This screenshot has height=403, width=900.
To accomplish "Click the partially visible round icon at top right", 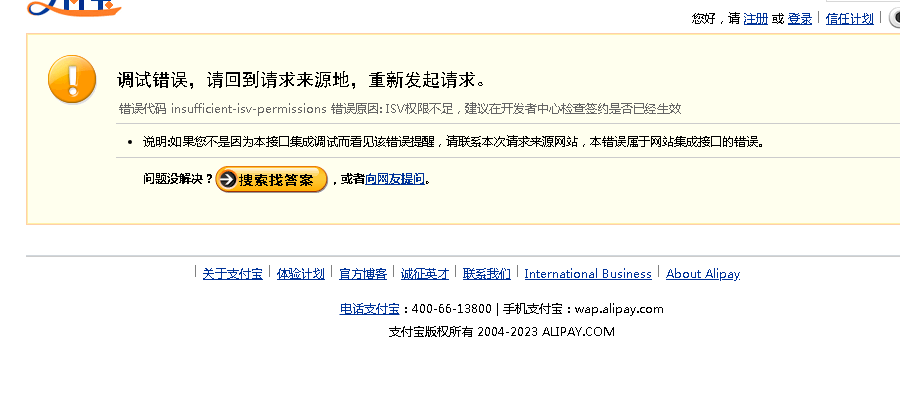I will point(895,18).
